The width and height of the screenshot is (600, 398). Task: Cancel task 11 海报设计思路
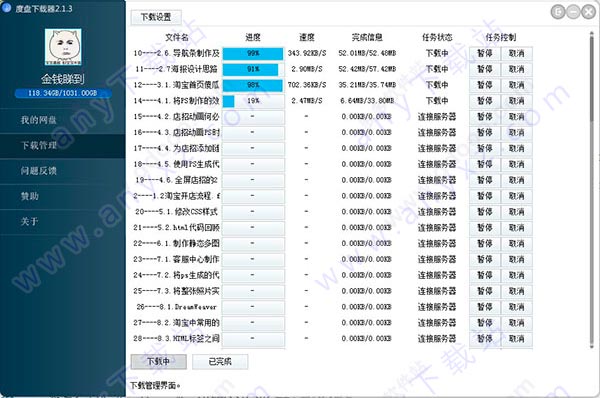pos(517,69)
